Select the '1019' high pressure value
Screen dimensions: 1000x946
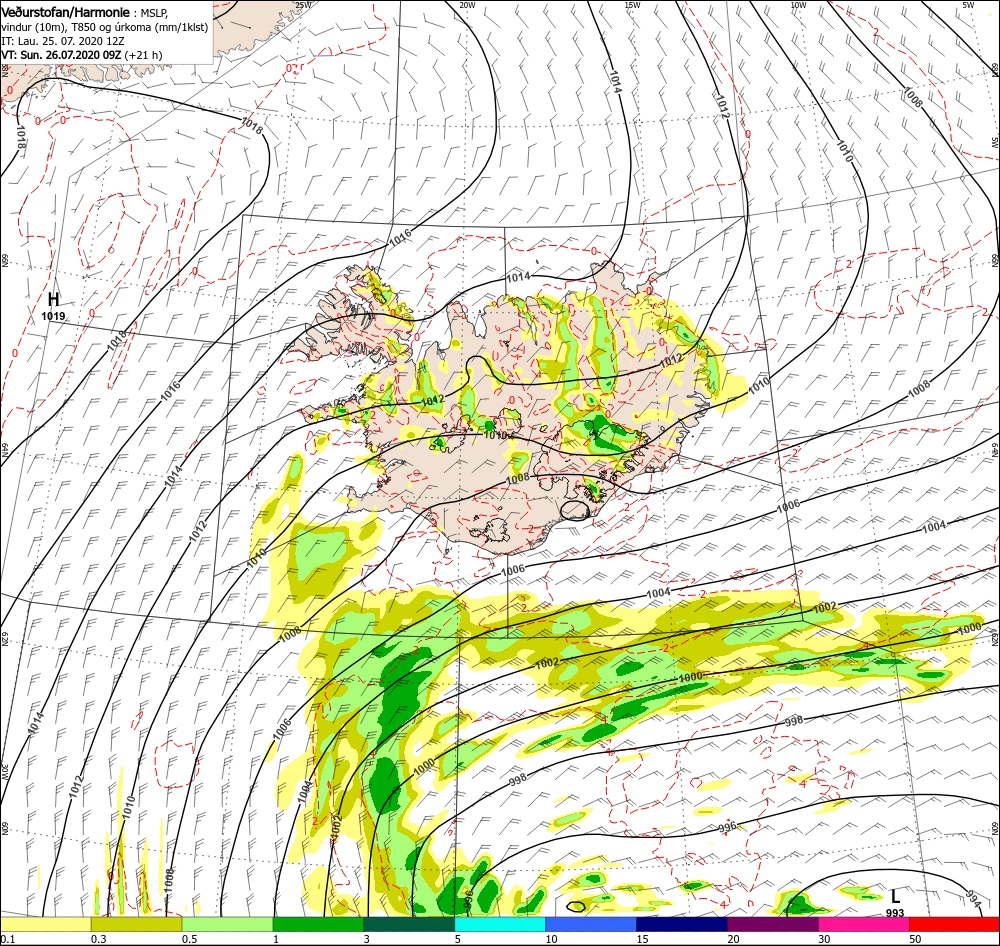pos(53,316)
